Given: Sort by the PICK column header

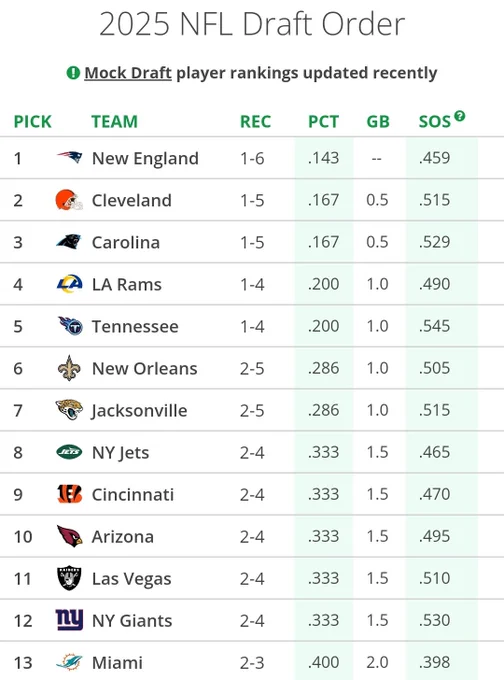Looking at the screenshot, I should pos(33,121).
